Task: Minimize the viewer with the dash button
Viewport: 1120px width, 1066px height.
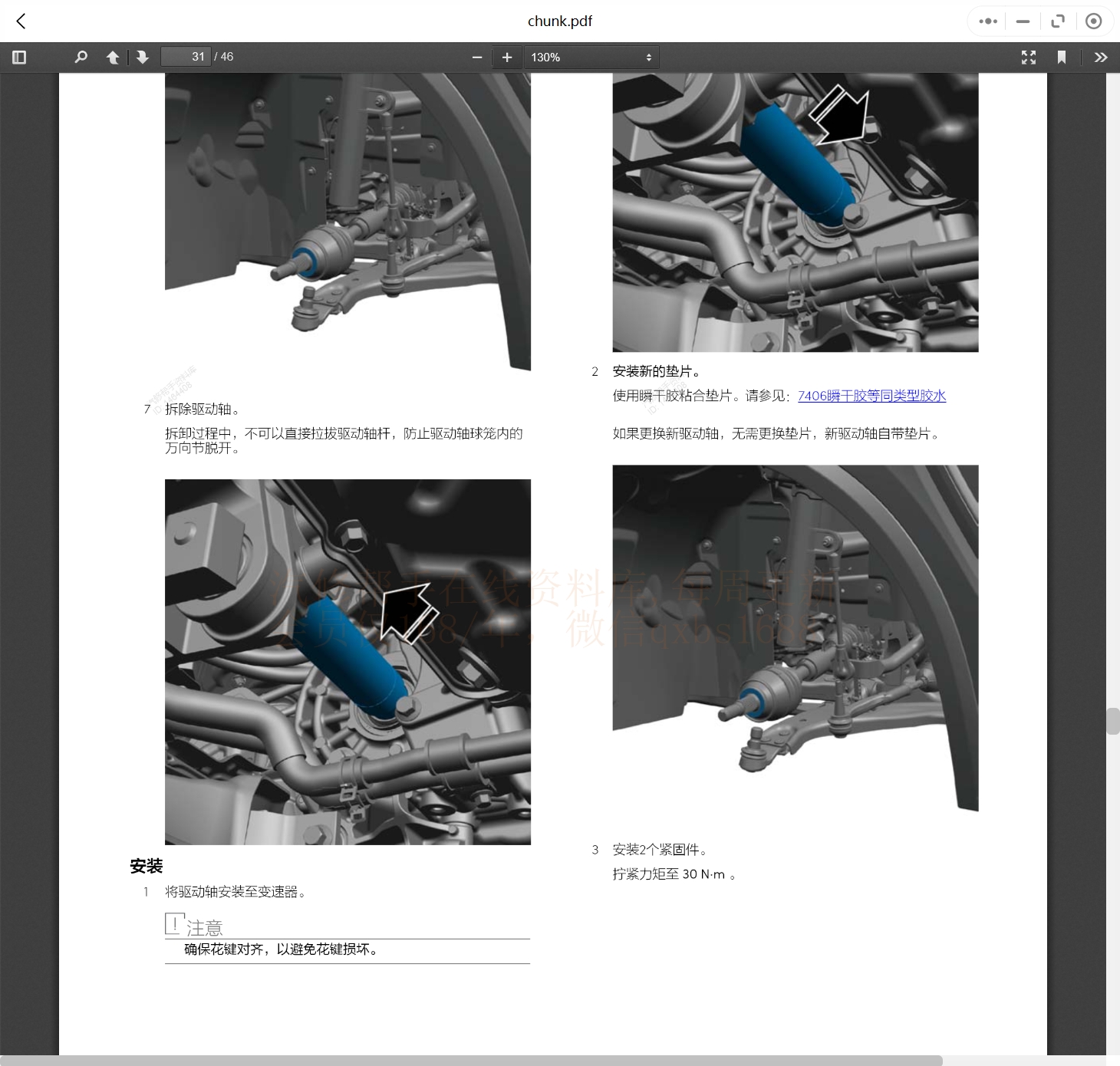Action: 1023,21
